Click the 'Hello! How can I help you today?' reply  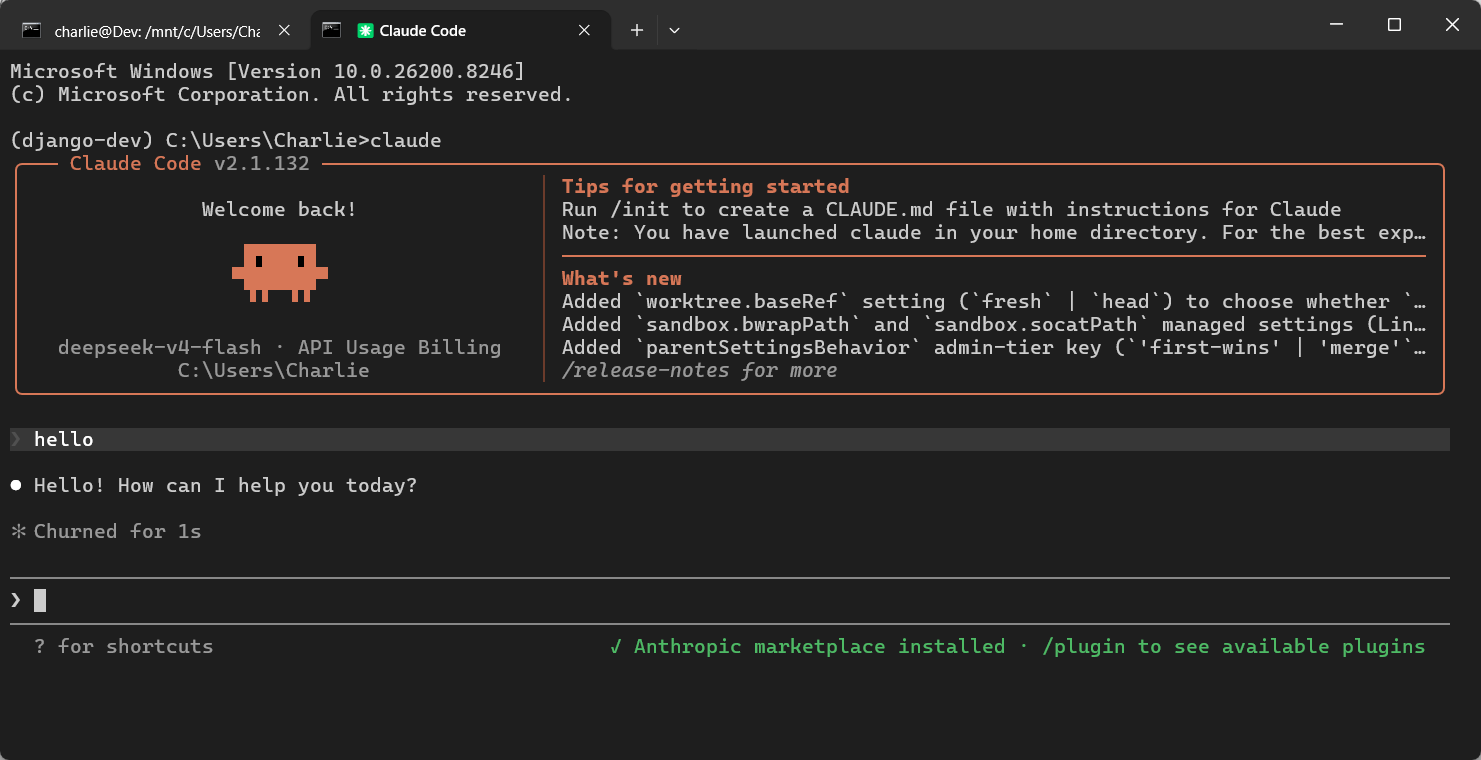click(225, 486)
